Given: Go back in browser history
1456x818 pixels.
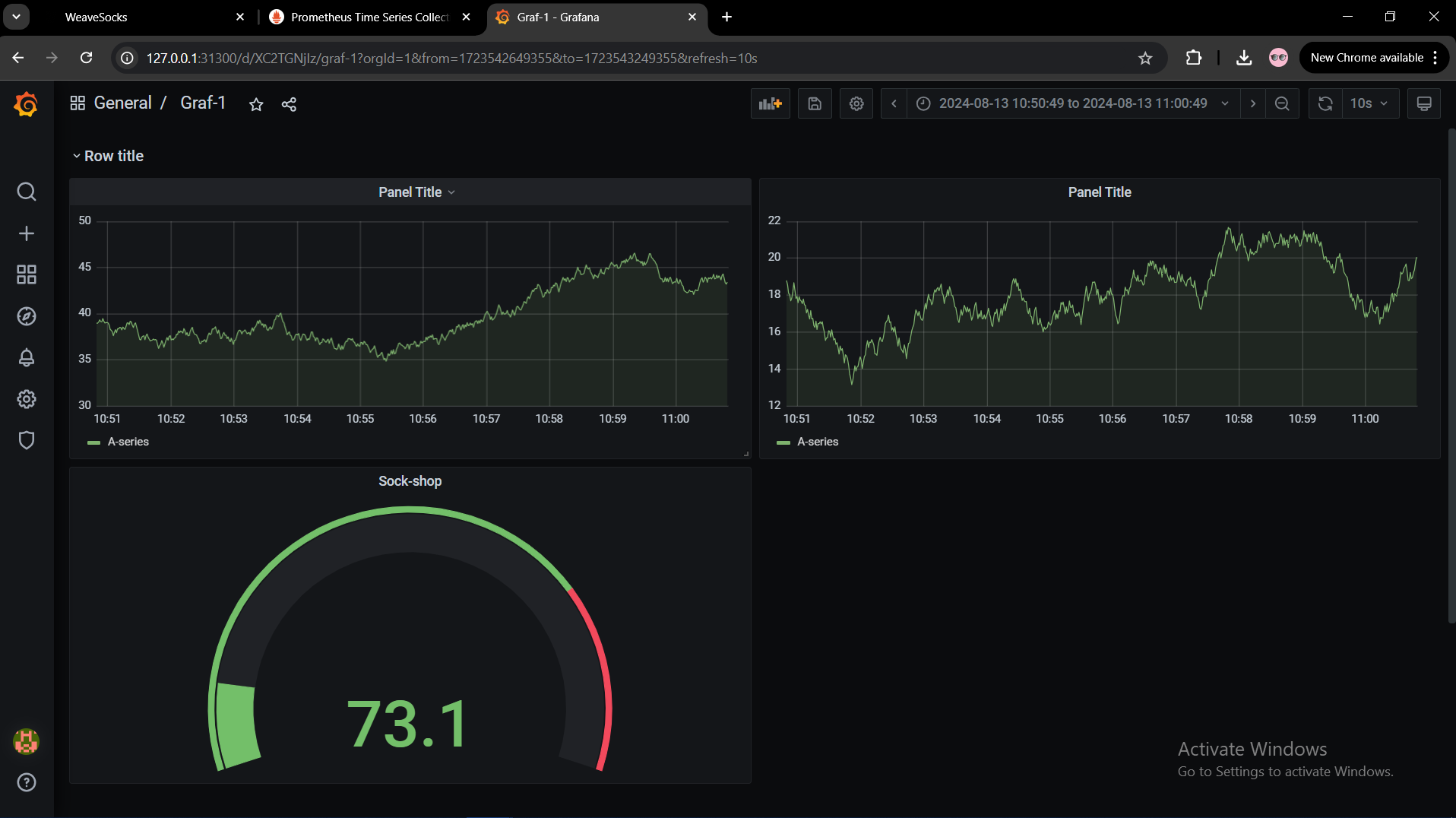Looking at the screenshot, I should (x=18, y=58).
